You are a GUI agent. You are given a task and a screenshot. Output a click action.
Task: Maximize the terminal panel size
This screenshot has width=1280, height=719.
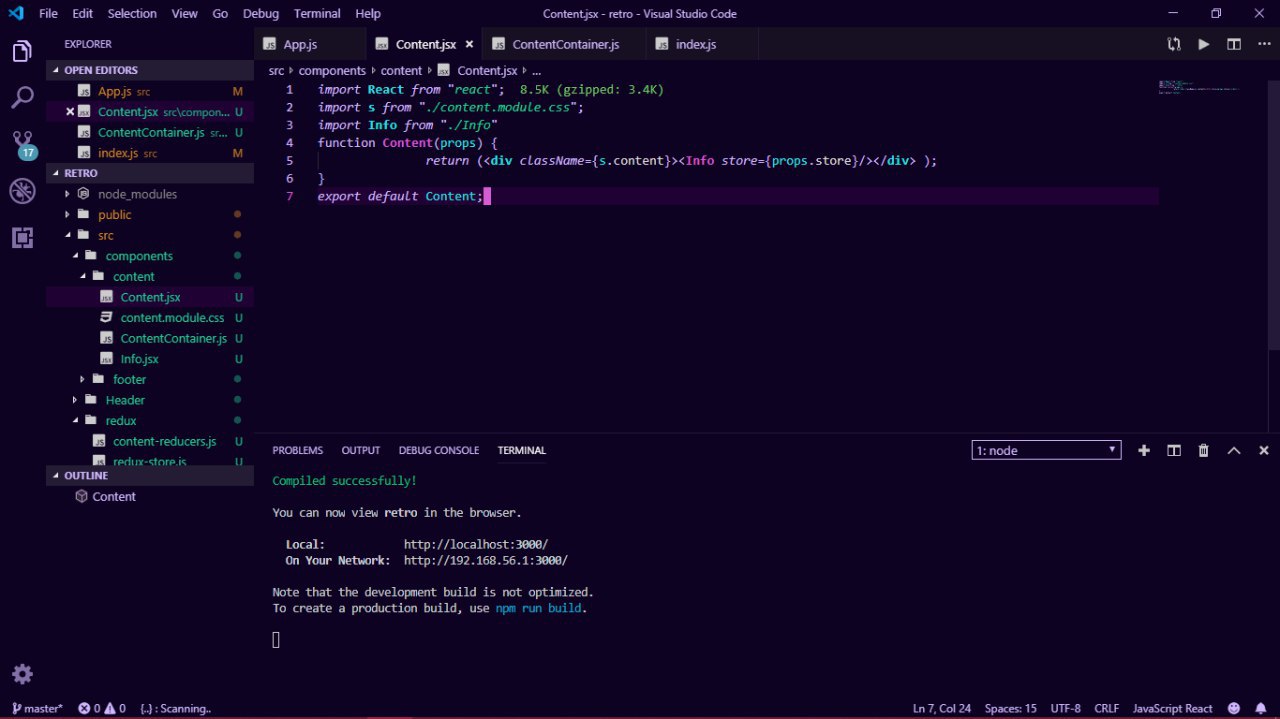coord(1234,451)
